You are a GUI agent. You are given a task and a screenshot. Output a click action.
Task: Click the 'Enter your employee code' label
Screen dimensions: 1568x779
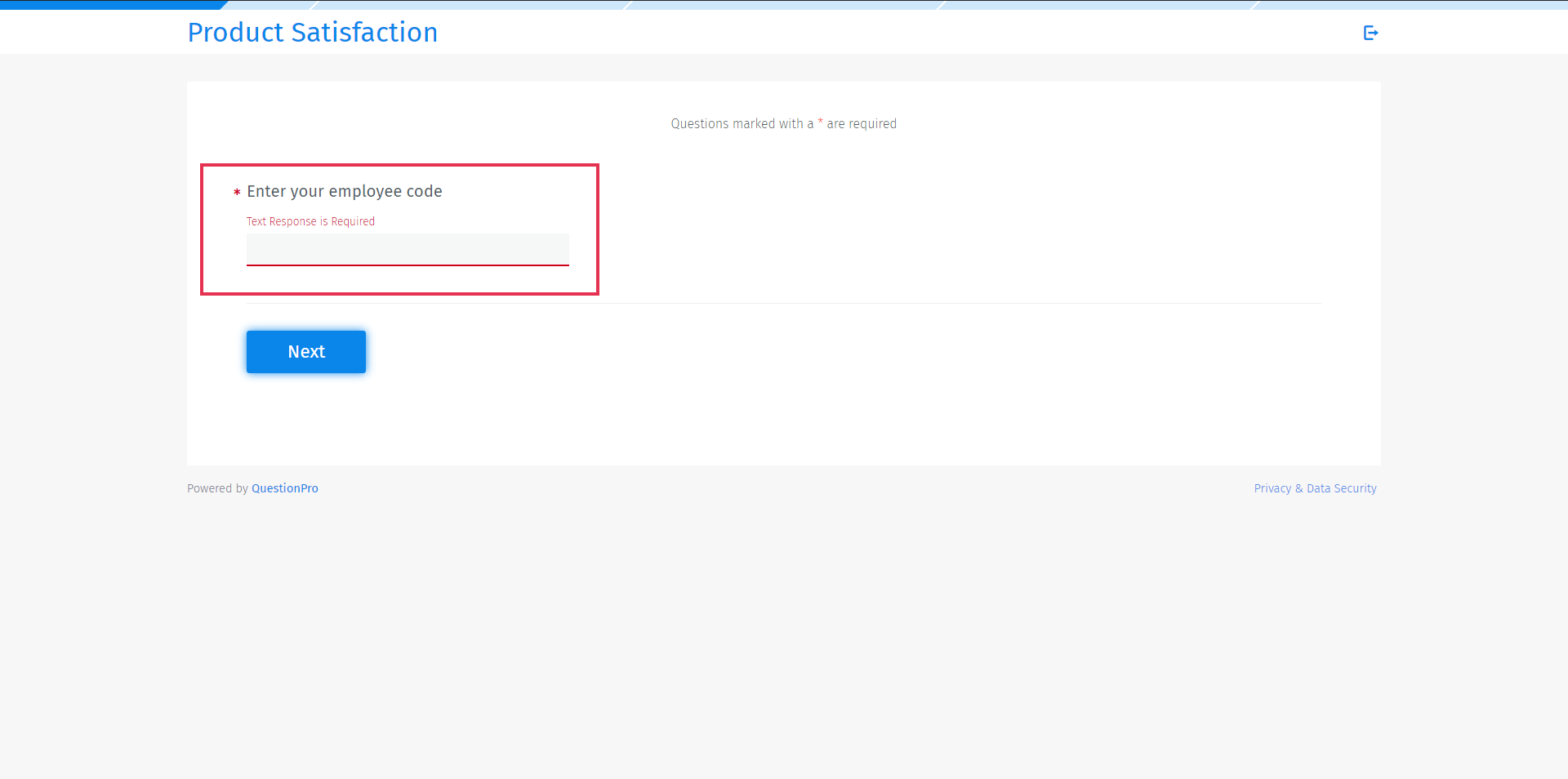tap(345, 191)
